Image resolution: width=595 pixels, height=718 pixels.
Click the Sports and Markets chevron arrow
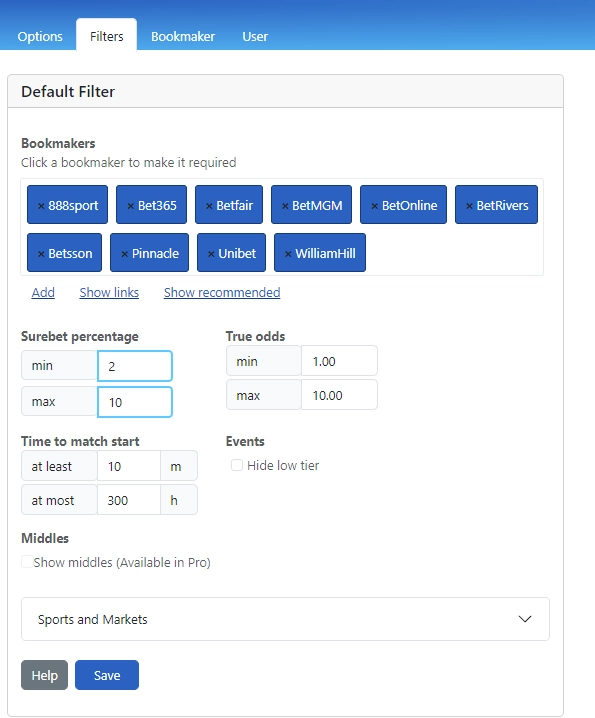pyautogui.click(x=525, y=619)
